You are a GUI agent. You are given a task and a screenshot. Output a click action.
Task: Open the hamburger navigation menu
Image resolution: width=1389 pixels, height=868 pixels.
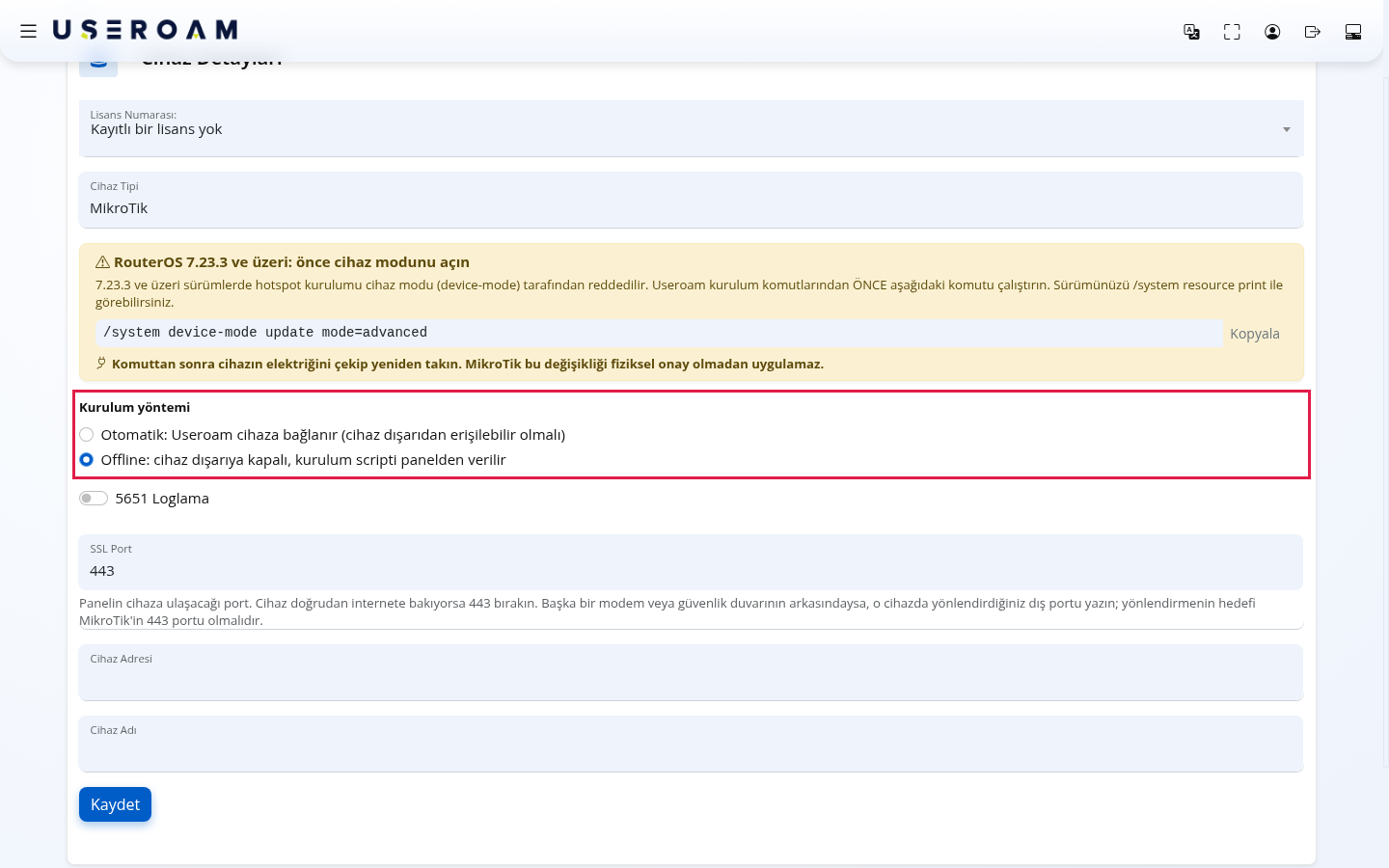tap(29, 31)
